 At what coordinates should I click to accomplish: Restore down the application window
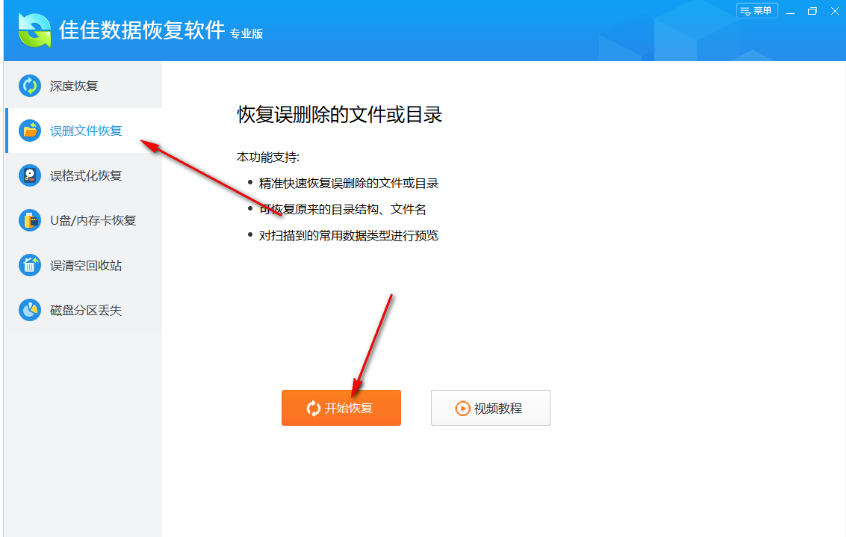pos(812,11)
